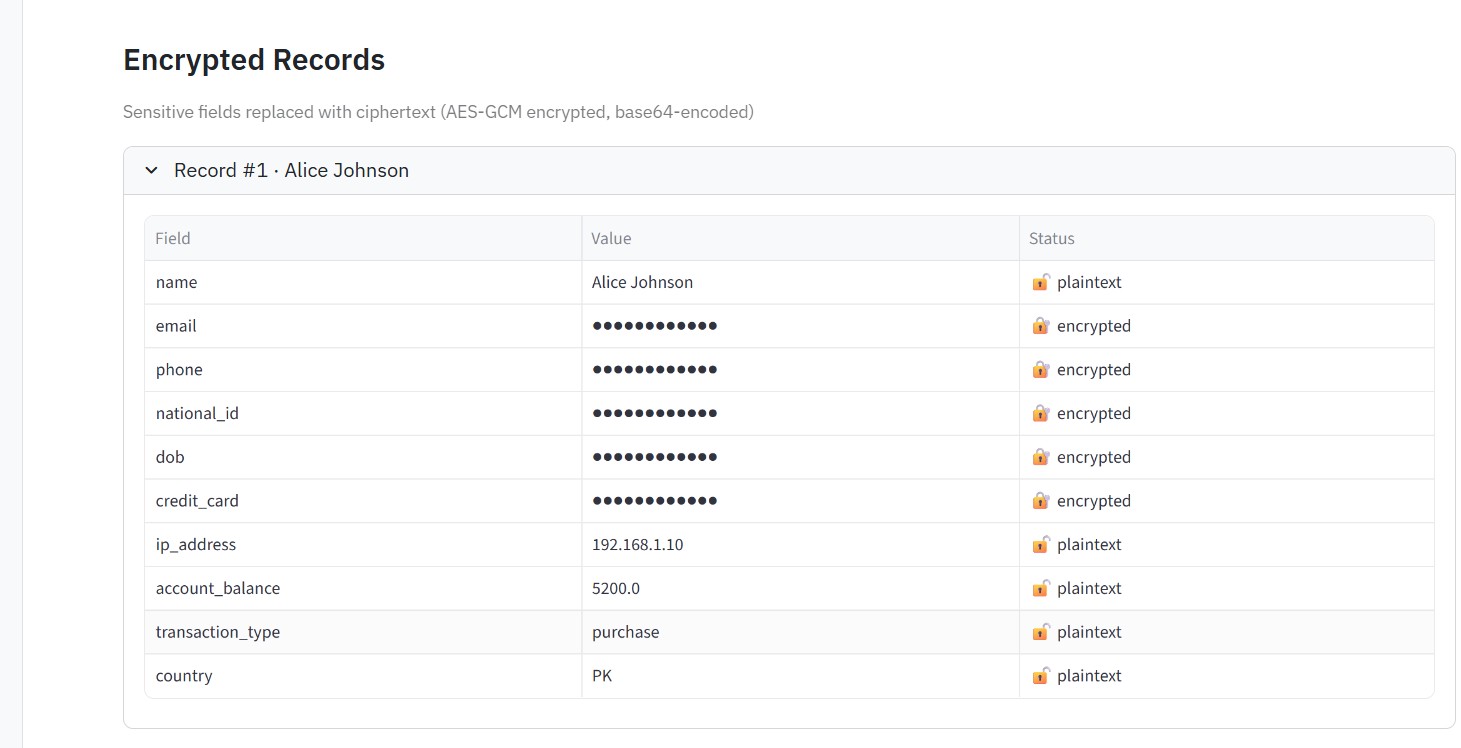The height and width of the screenshot is (748, 1461).
Task: Click encrypted status in national_id row
Action: pos(1094,413)
